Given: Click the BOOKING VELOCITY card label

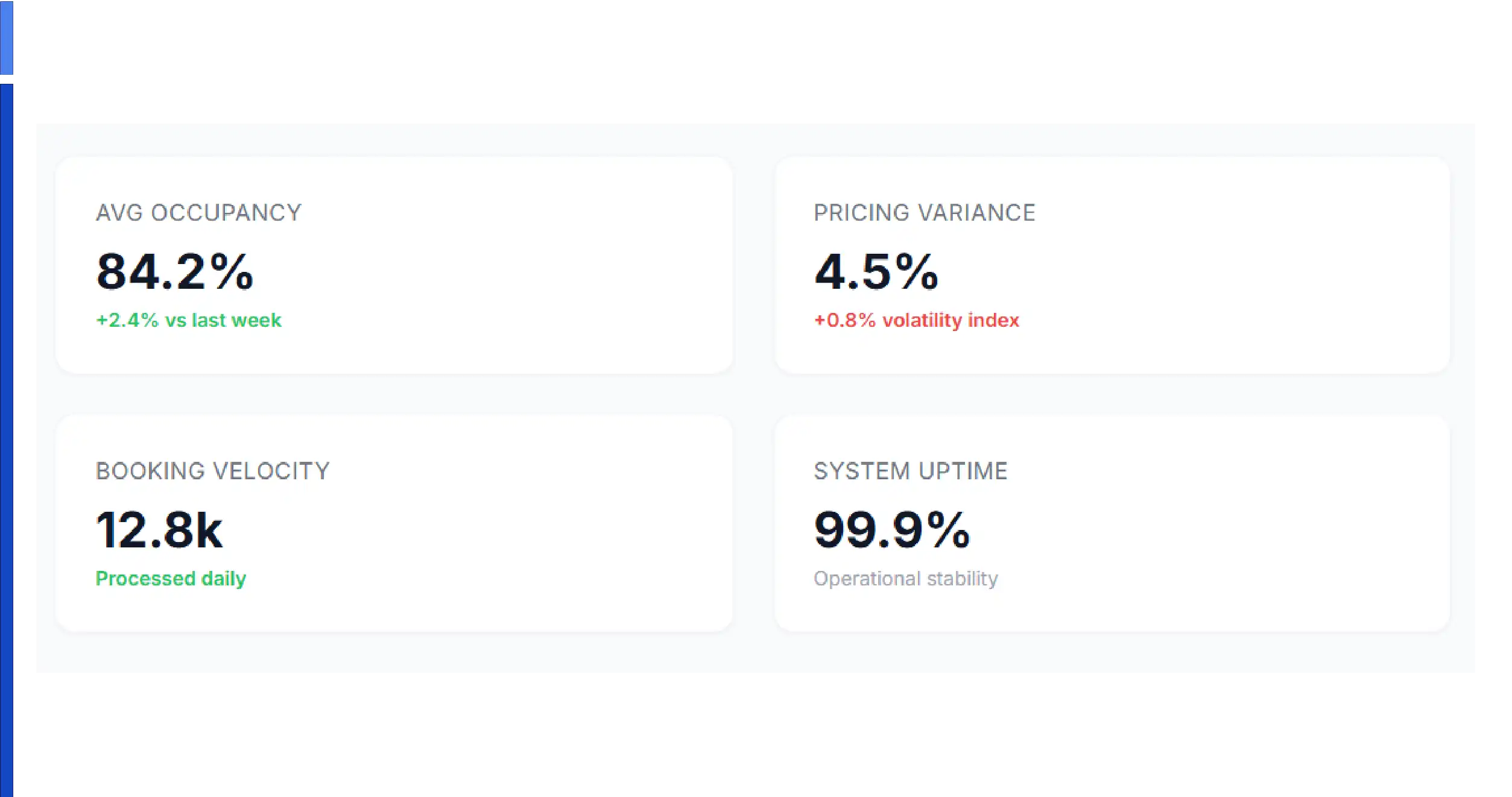Looking at the screenshot, I should click(x=213, y=471).
